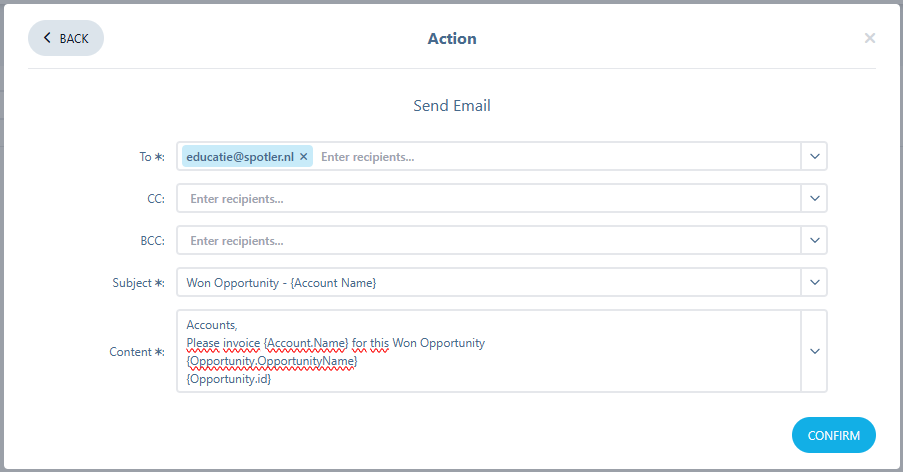Go back using the BACK button
The height and width of the screenshot is (472, 903).
66,38
